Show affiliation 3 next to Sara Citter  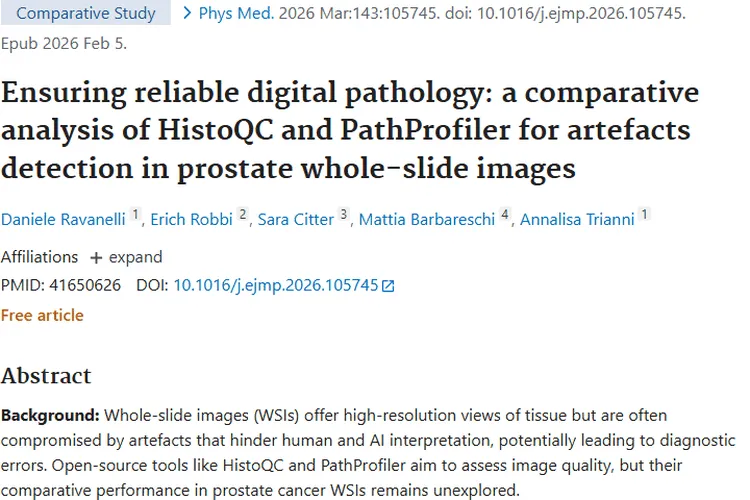(x=344, y=215)
